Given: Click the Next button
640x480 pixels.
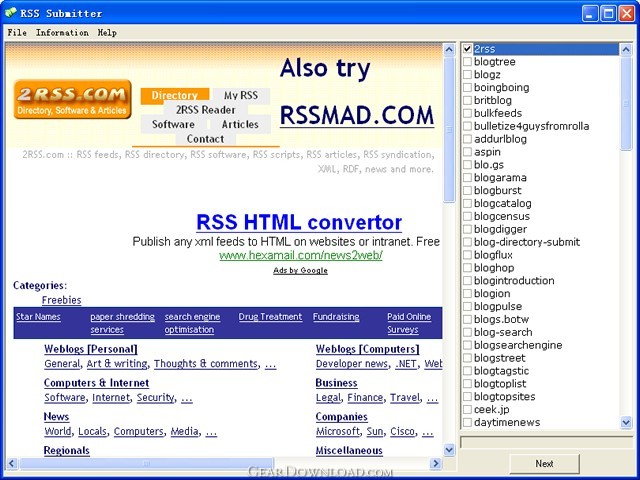Looking at the screenshot, I should click(x=544, y=464).
